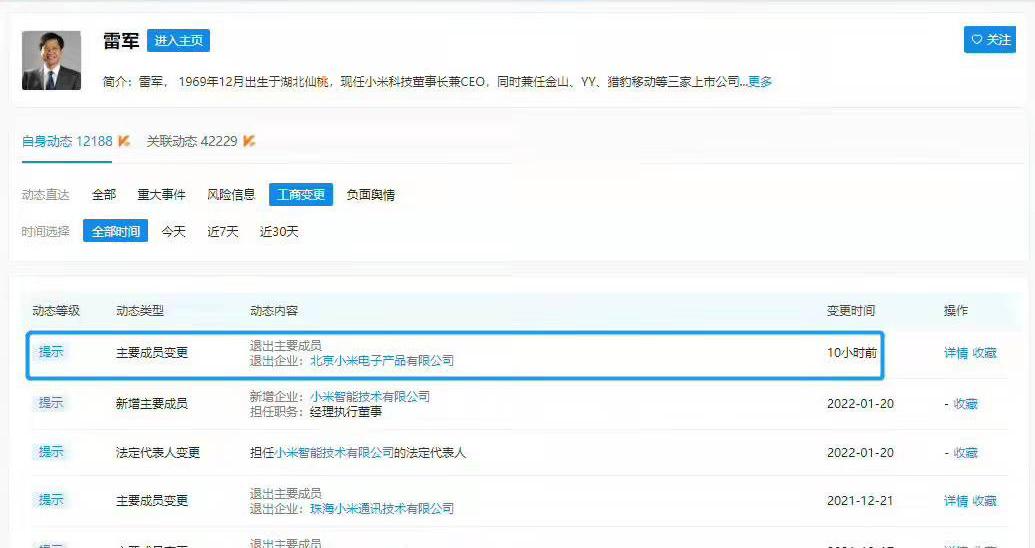Choose 近30天 time range
Viewport: 1035px width, 548px height.
(279, 231)
